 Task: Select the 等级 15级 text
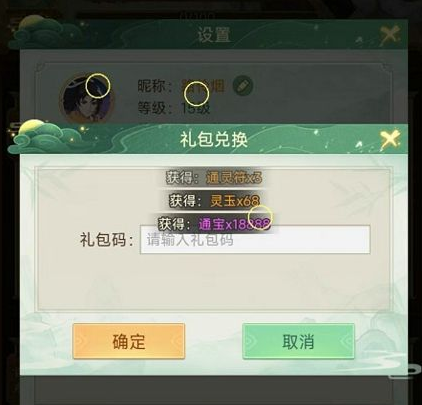tap(174, 108)
